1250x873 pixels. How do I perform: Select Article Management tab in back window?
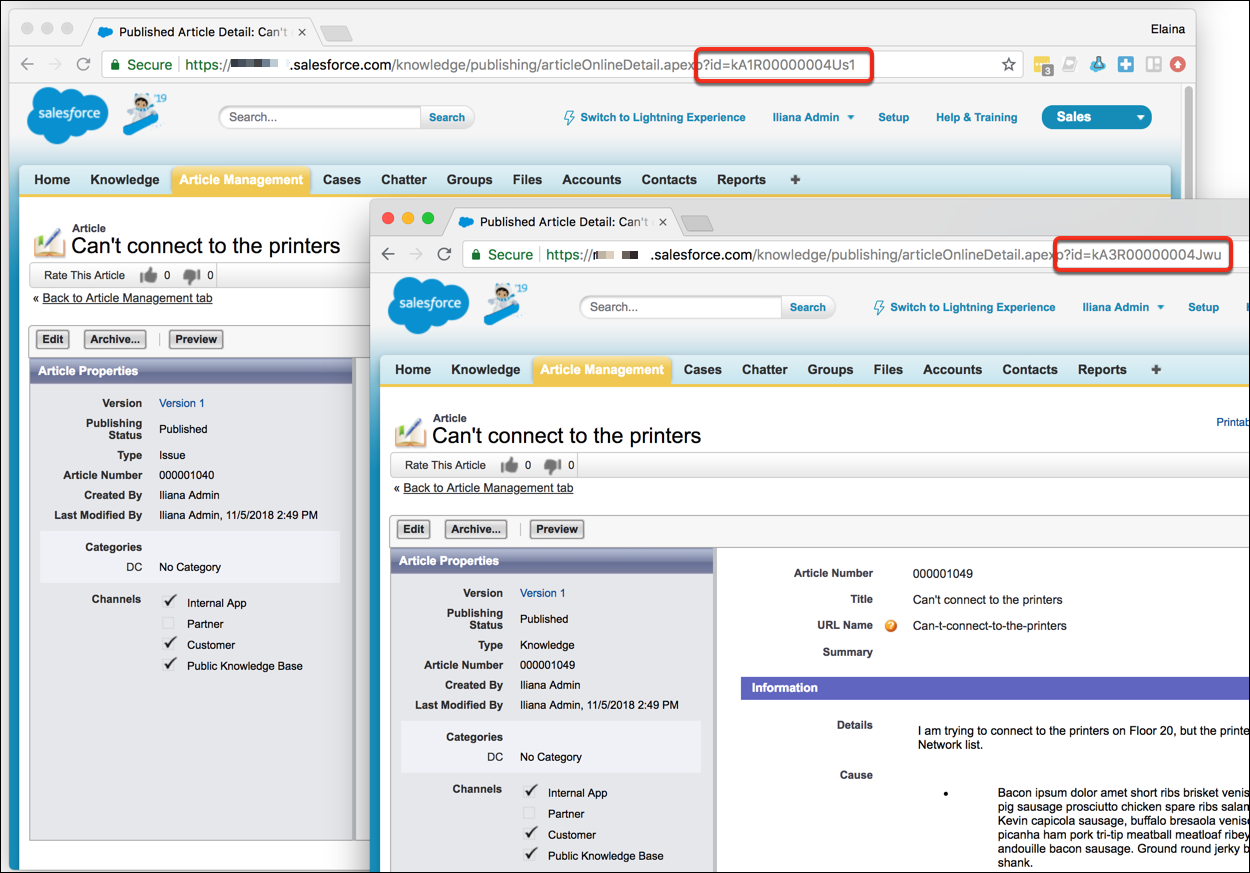241,180
